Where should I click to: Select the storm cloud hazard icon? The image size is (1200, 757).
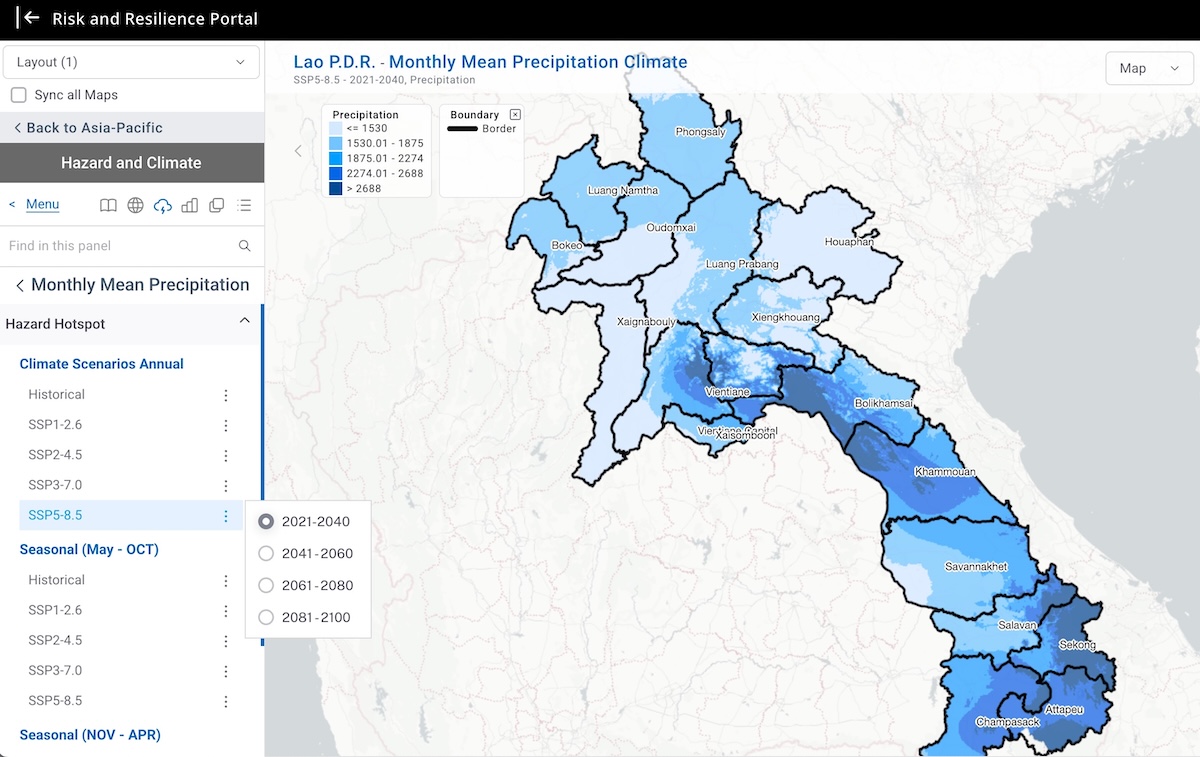click(162, 205)
